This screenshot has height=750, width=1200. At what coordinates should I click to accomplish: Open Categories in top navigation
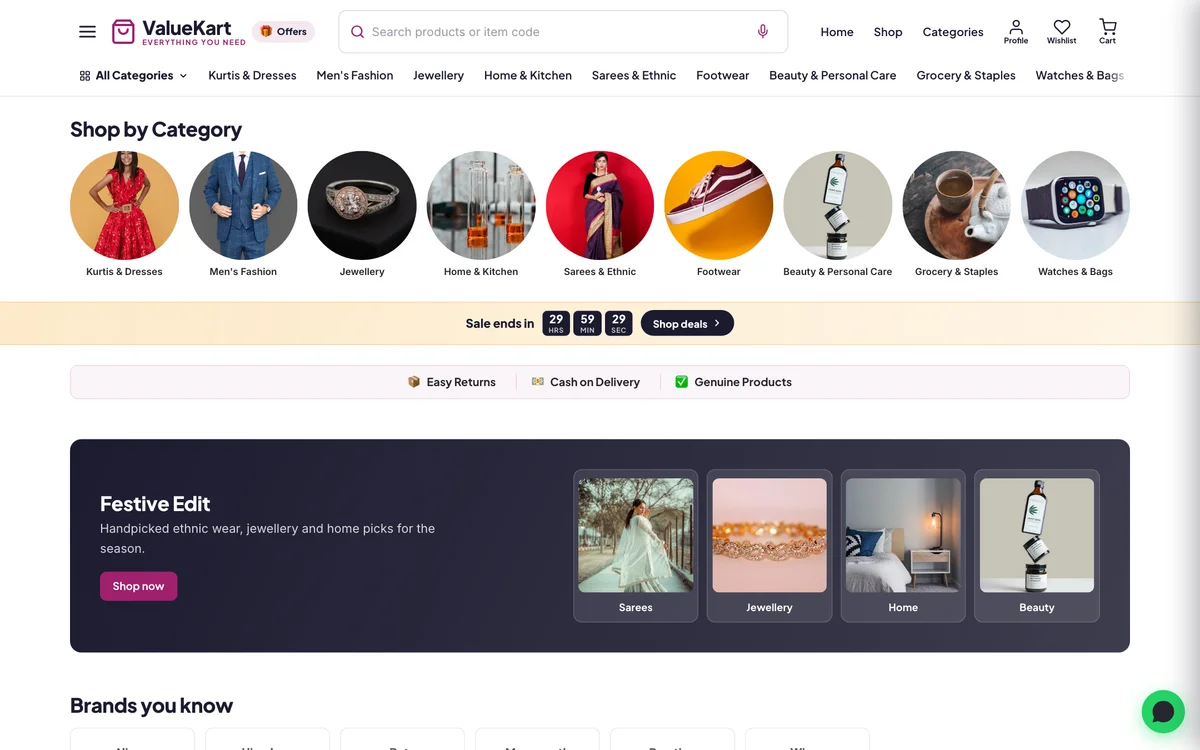pyautogui.click(x=953, y=32)
